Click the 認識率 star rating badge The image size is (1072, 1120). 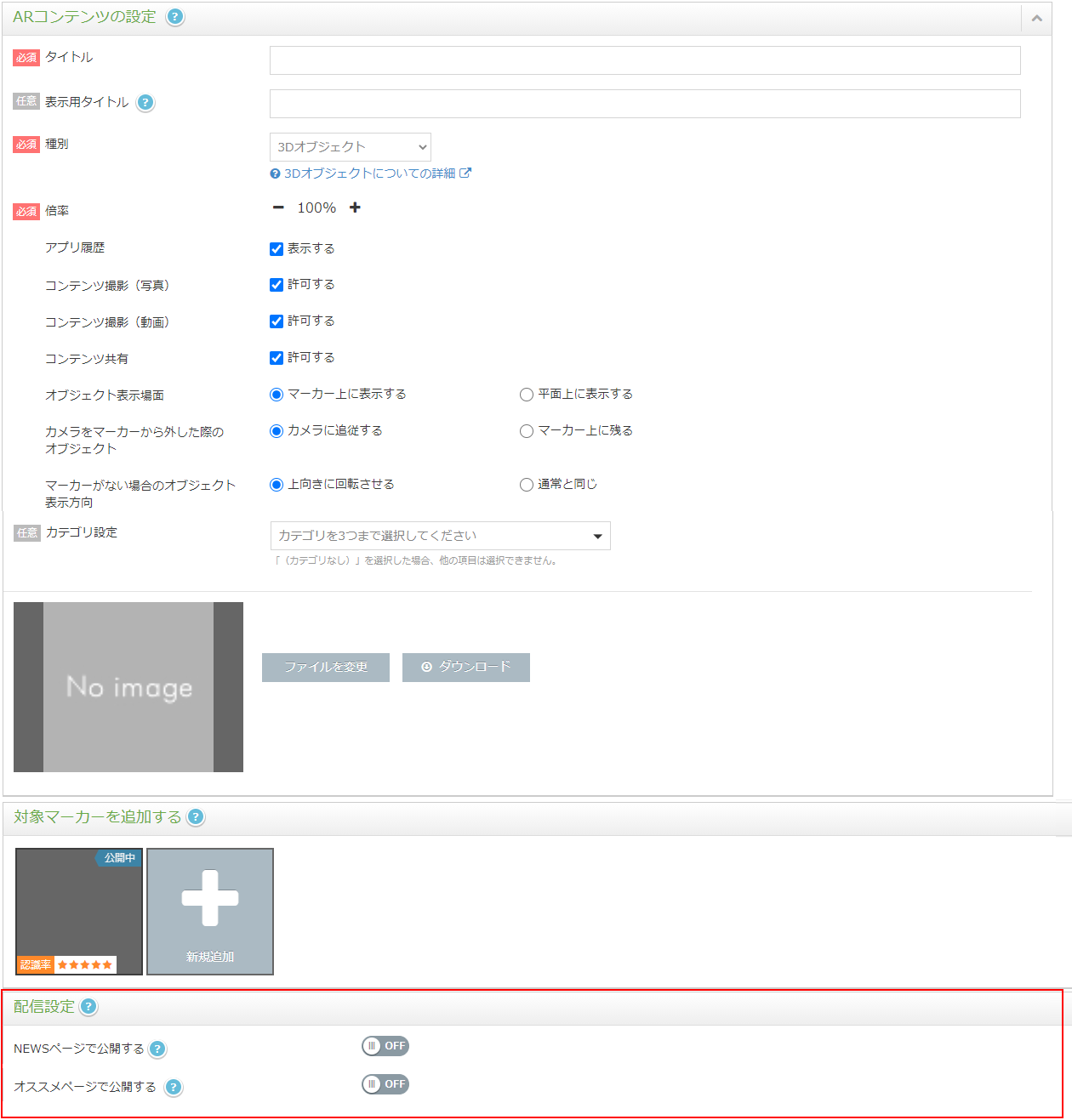click(x=66, y=965)
